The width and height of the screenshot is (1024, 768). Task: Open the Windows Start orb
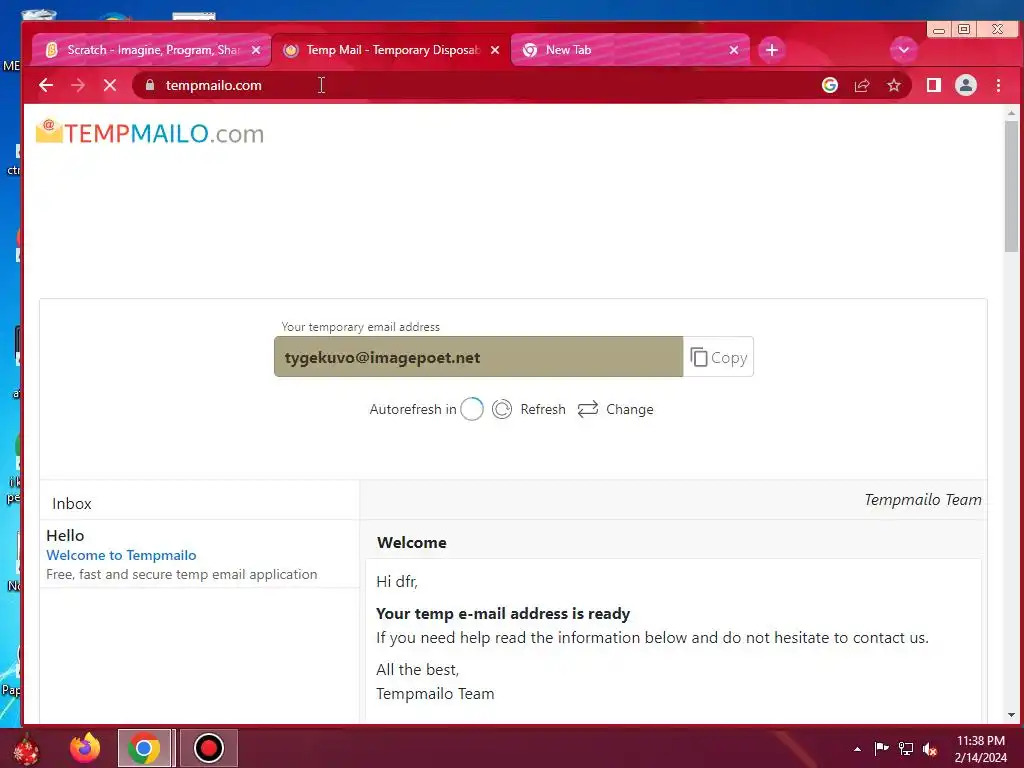pyautogui.click(x=26, y=749)
